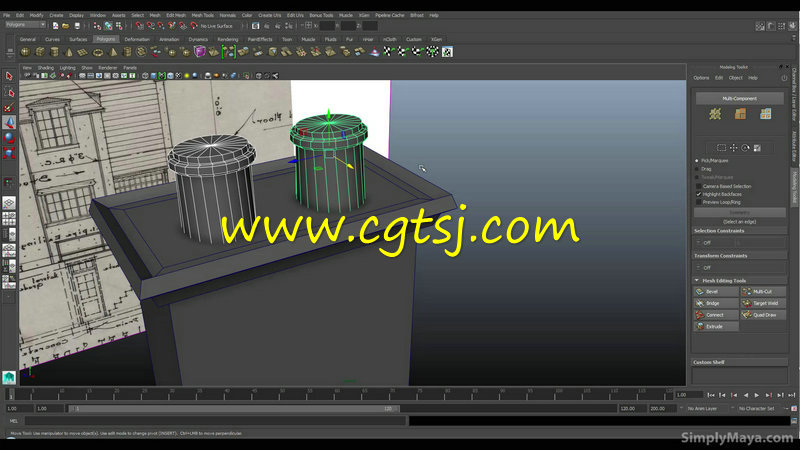Screen dimensions: 800x450
Task: Select vertex mode in Modeling Toolkit
Action: pyautogui.click(x=715, y=114)
